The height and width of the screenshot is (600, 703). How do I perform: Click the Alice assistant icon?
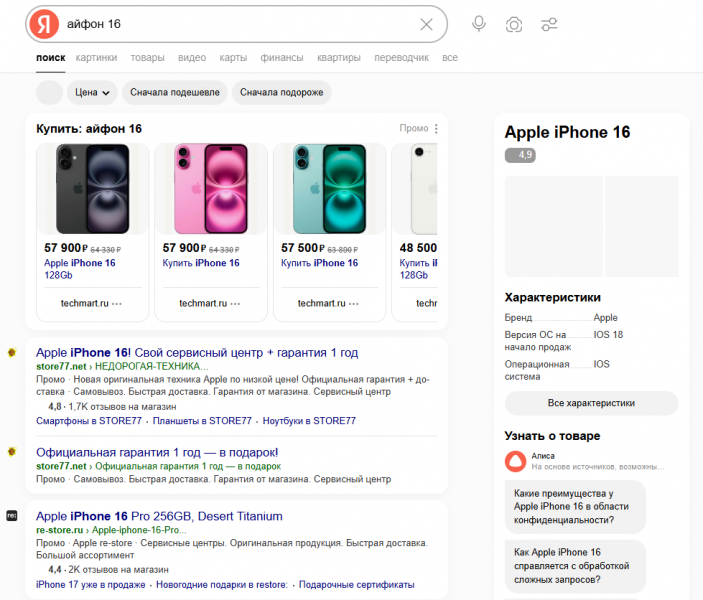516,460
